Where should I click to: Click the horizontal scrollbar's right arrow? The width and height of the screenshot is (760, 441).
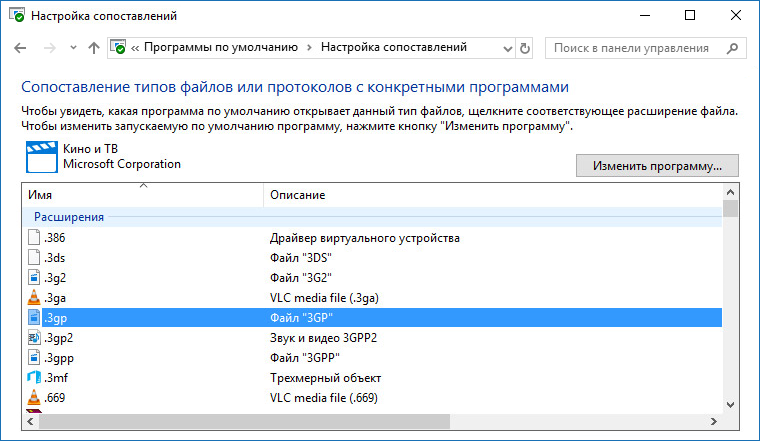713,422
